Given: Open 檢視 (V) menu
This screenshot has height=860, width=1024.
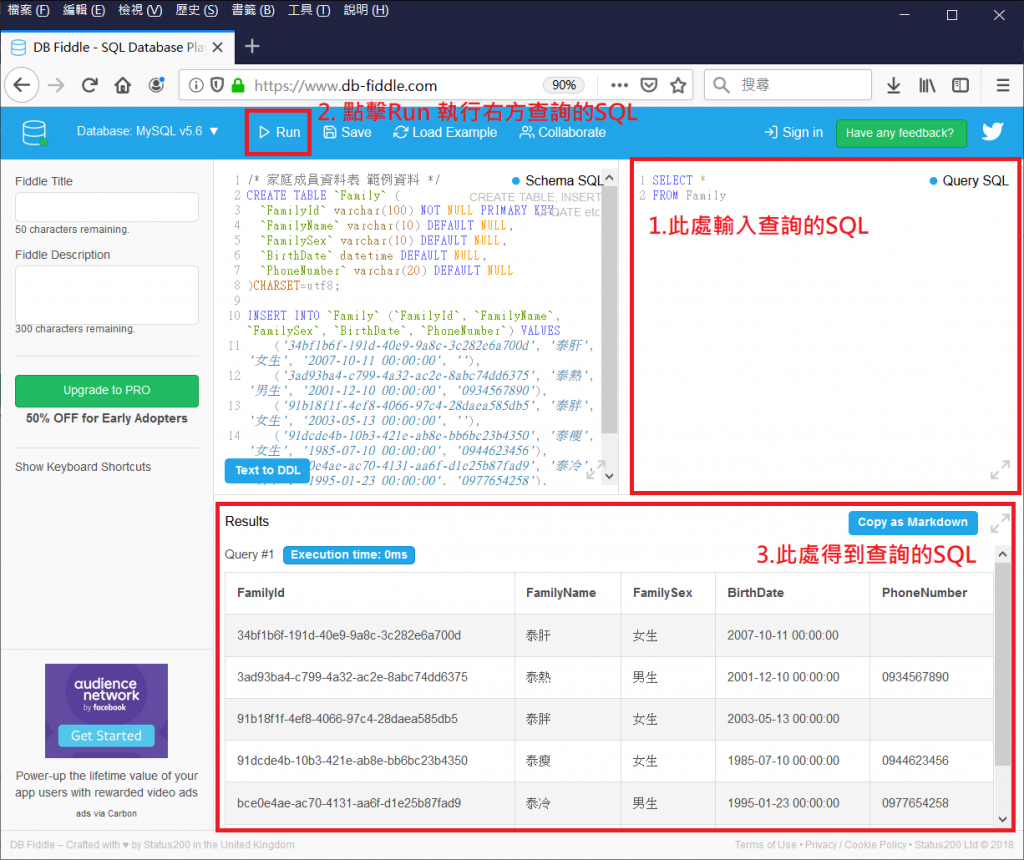Looking at the screenshot, I should (140, 10).
